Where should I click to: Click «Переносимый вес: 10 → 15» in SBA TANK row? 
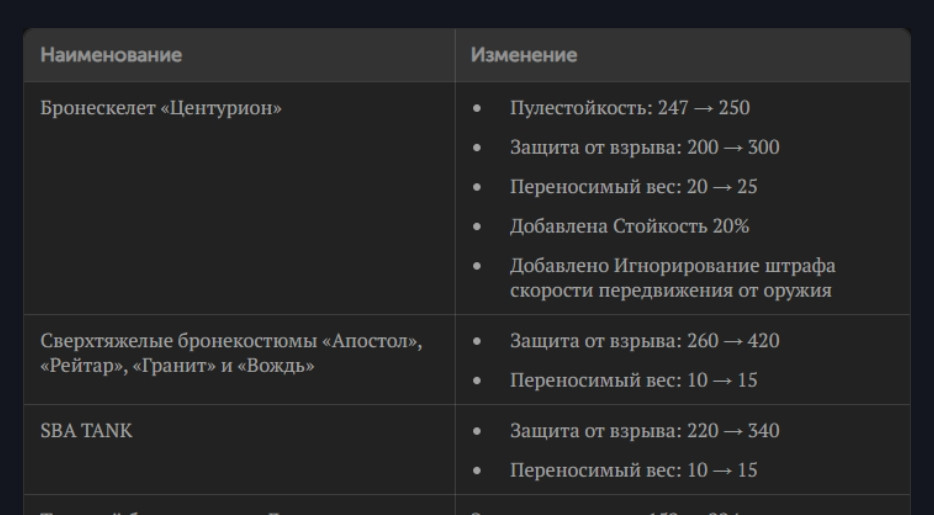[x=633, y=470]
